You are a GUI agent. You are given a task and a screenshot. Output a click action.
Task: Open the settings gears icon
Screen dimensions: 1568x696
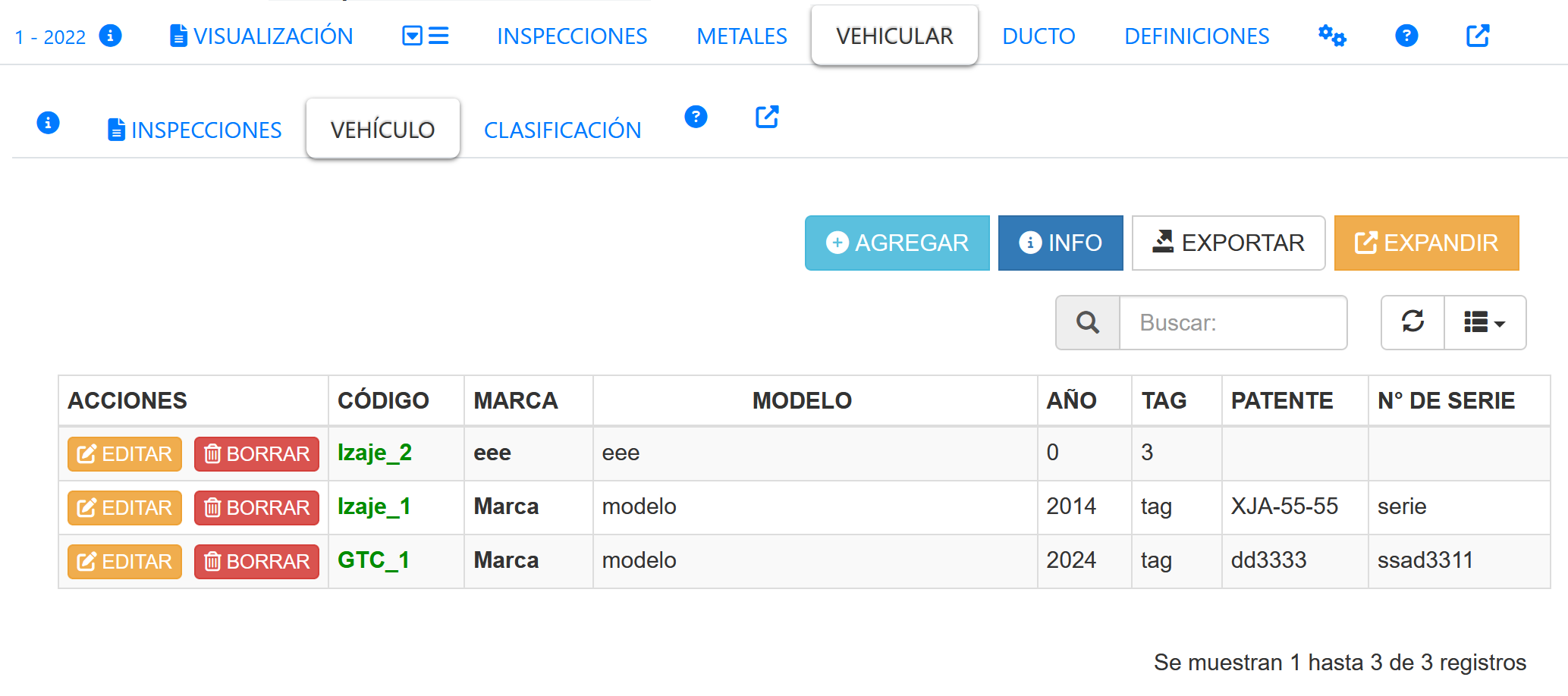(x=1331, y=36)
